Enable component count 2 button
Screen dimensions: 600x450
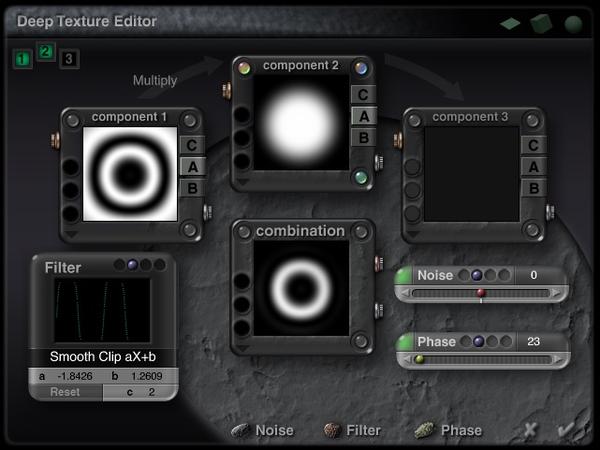[x=46, y=52]
